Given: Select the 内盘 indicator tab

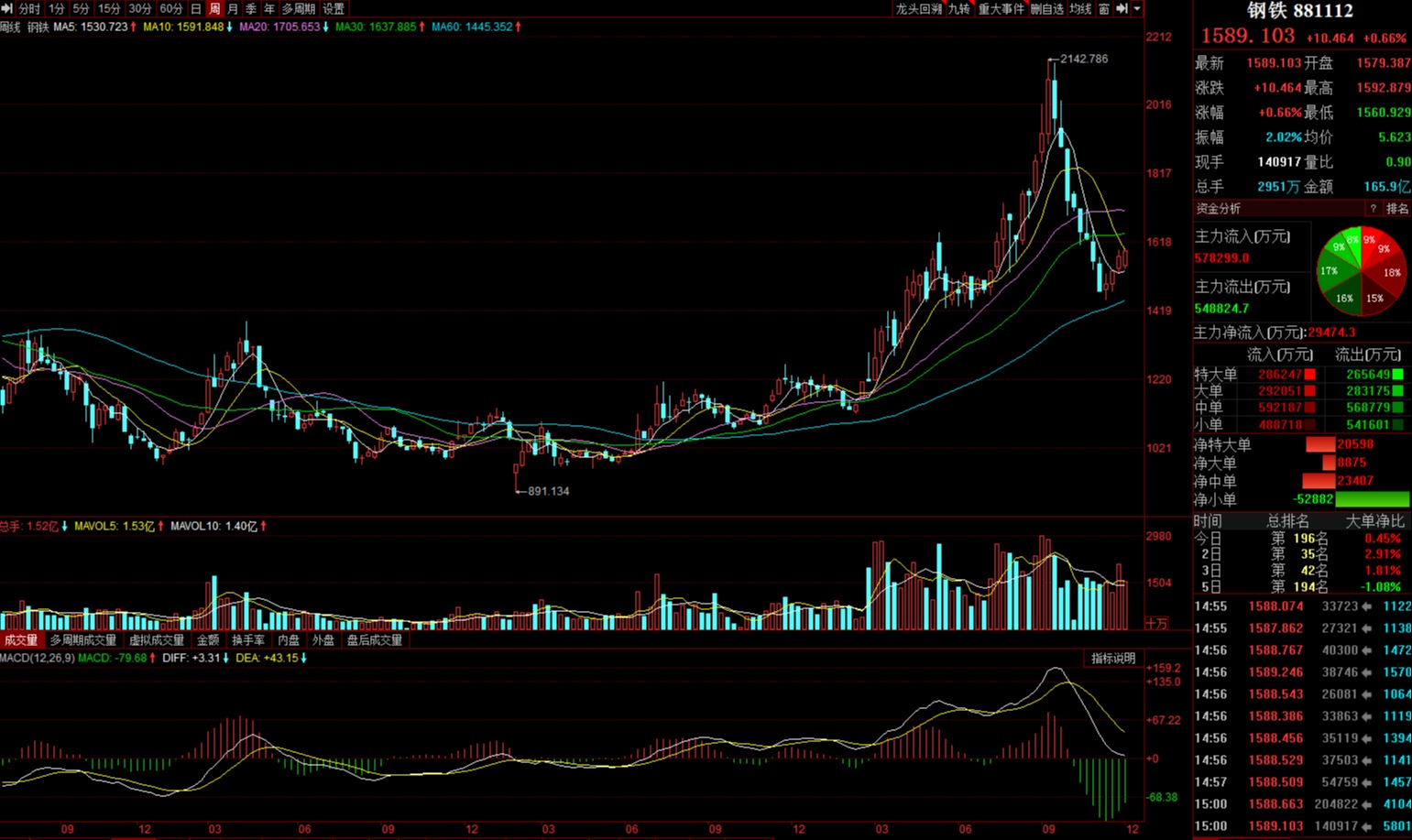Looking at the screenshot, I should (289, 640).
